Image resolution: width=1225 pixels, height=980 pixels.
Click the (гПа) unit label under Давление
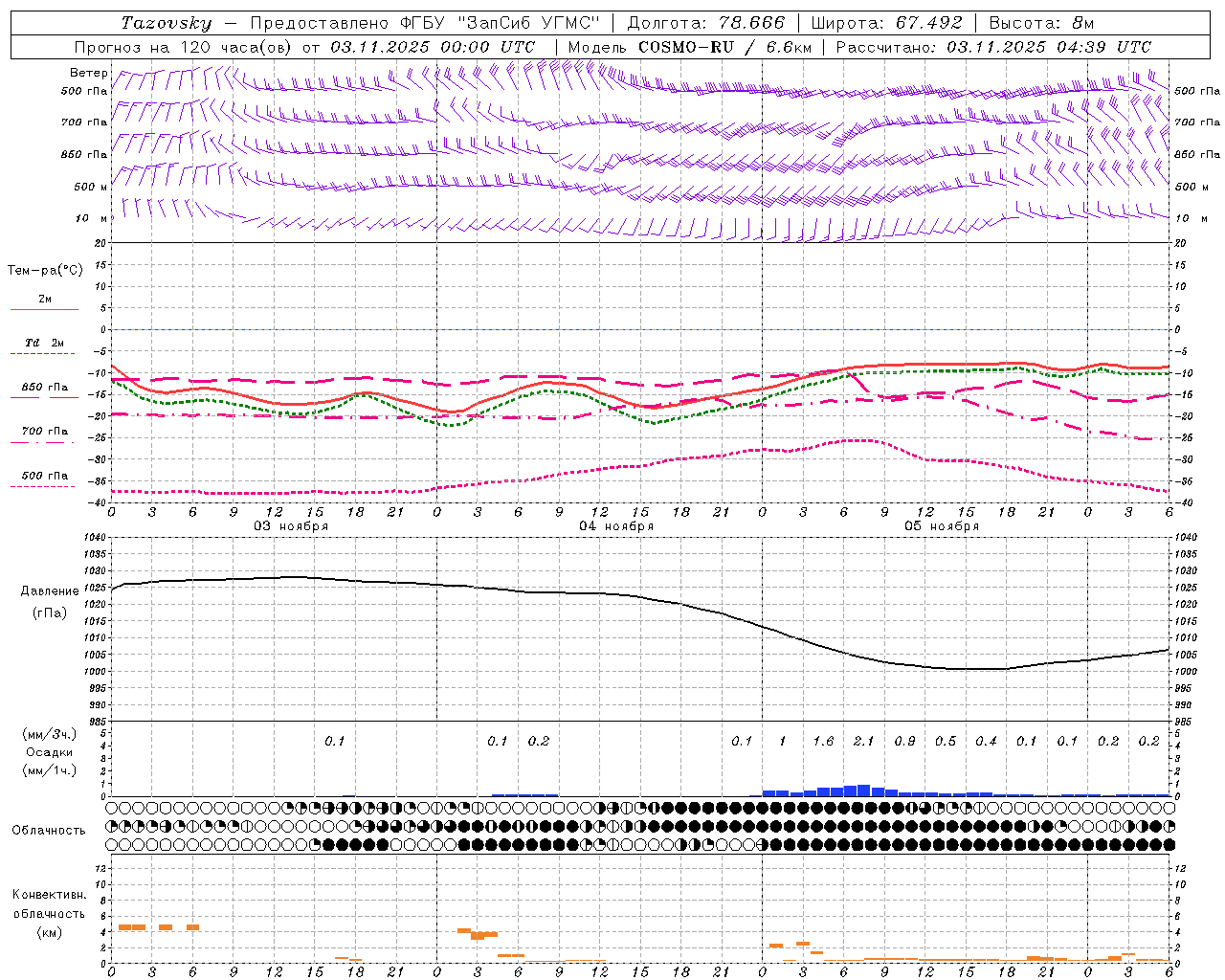click(x=50, y=612)
